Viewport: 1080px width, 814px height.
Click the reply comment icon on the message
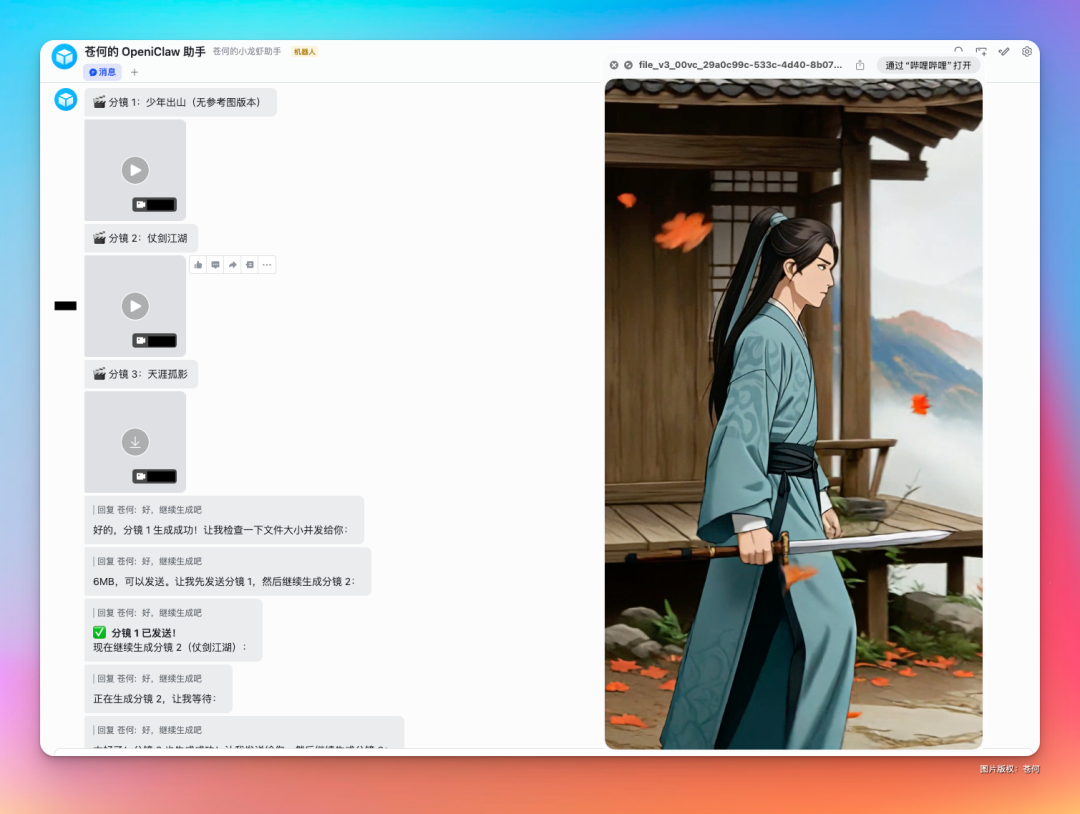[215, 264]
